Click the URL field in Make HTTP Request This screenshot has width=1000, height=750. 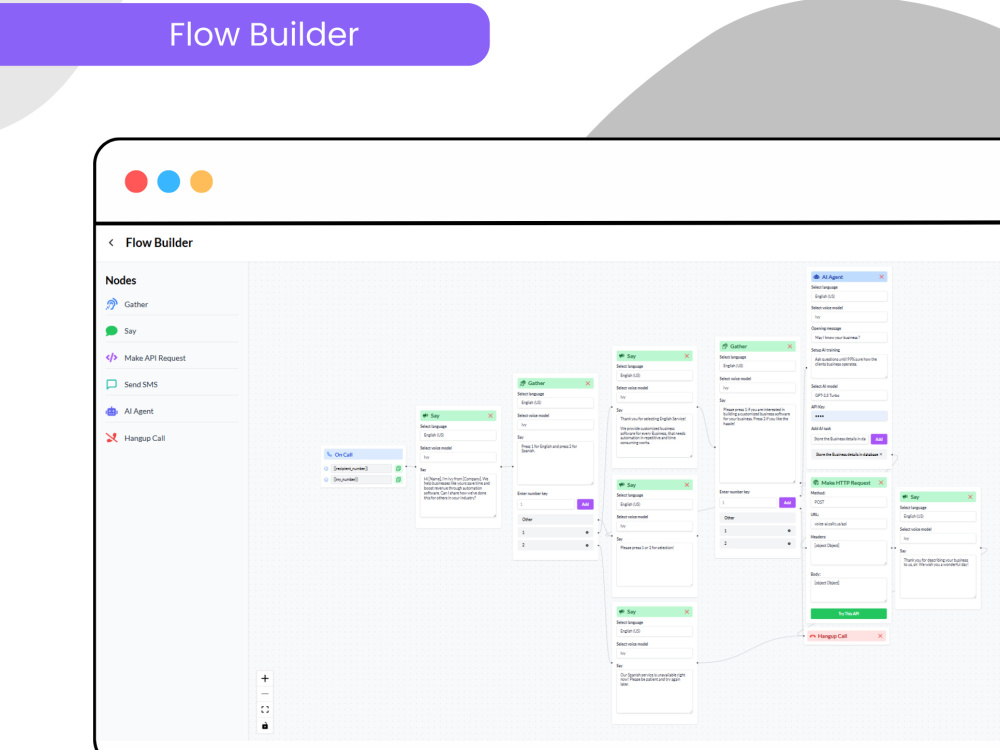click(849, 524)
